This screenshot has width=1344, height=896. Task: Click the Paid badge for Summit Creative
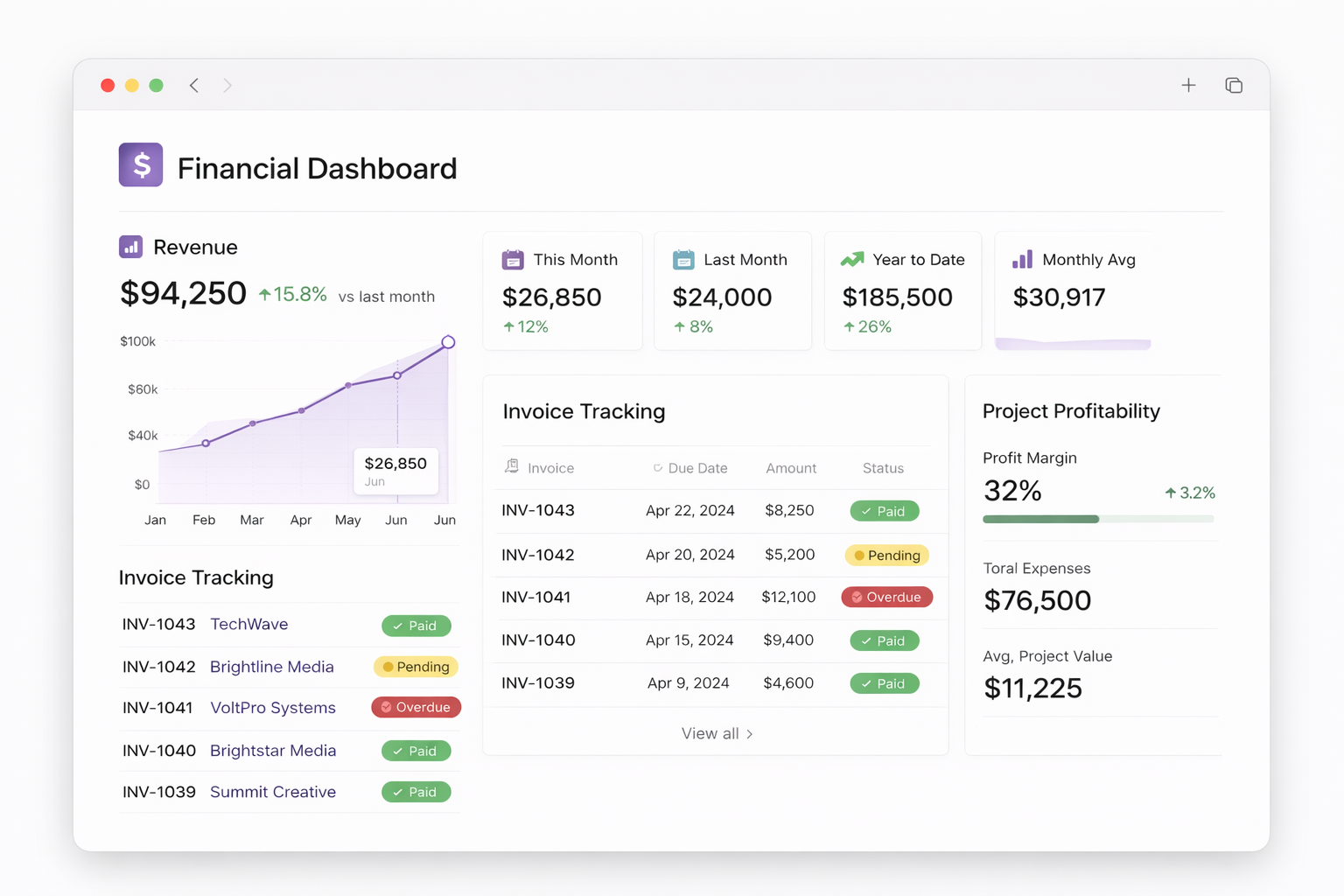click(x=416, y=792)
